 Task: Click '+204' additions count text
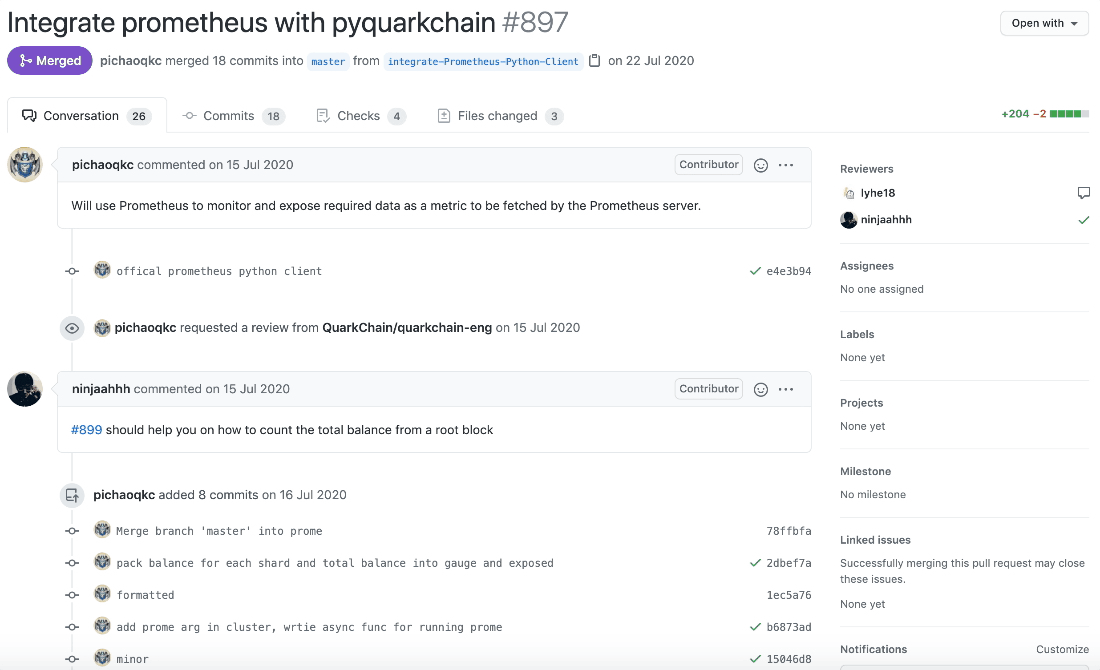pos(1015,114)
